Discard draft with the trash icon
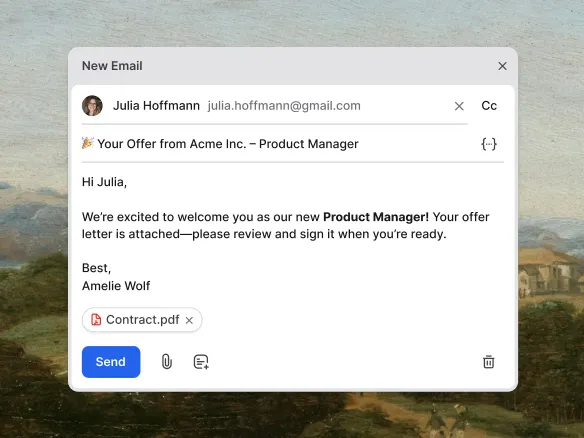The width and height of the screenshot is (584, 438). click(x=489, y=362)
